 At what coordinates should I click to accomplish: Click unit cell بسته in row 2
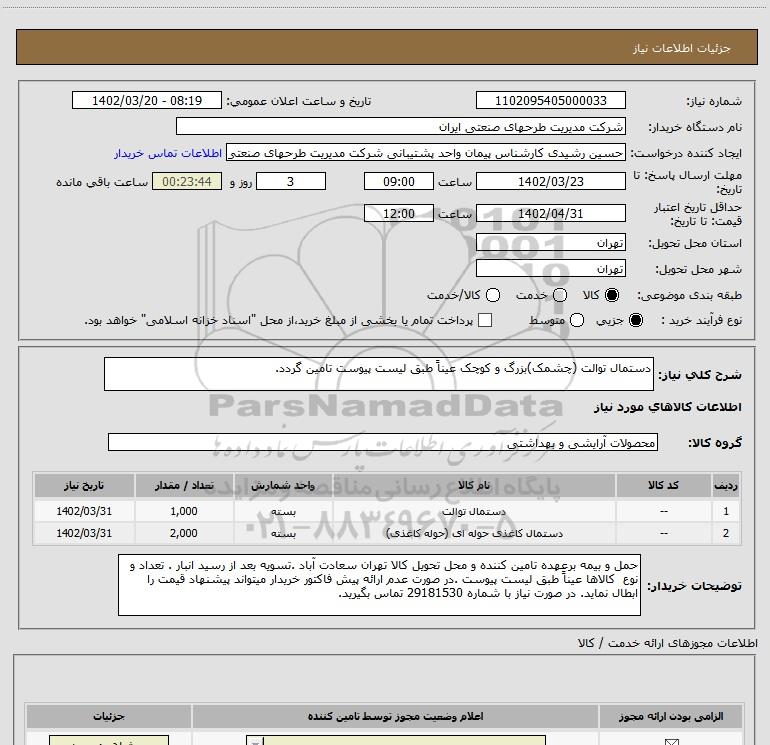point(283,533)
